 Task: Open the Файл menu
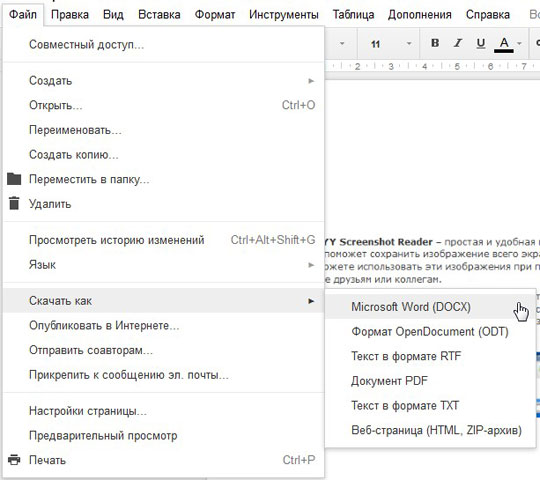point(23,14)
